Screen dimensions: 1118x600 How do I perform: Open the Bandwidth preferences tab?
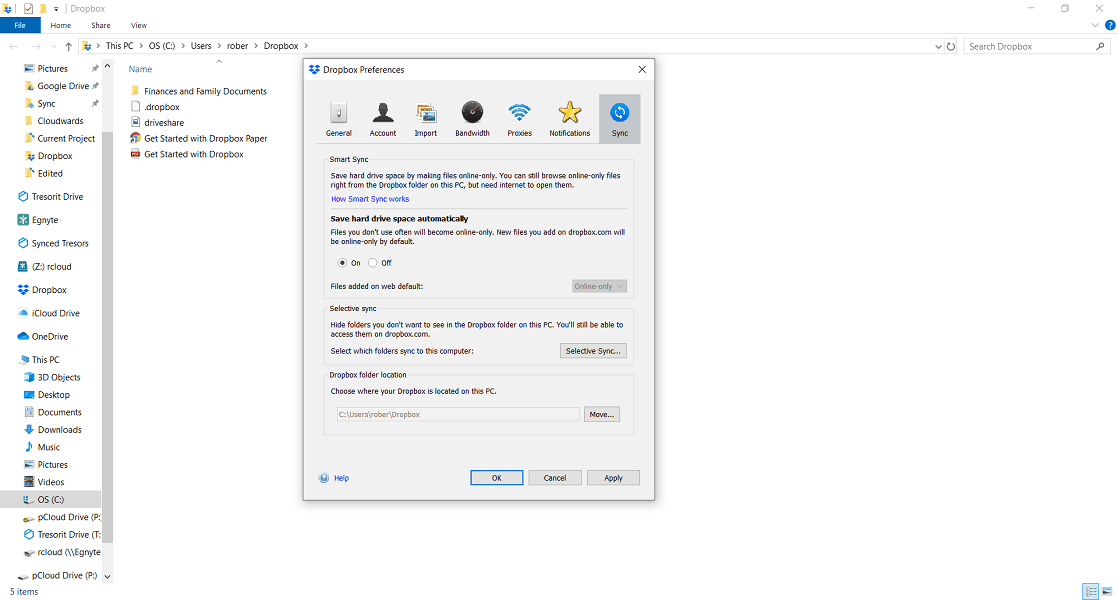pos(472,119)
